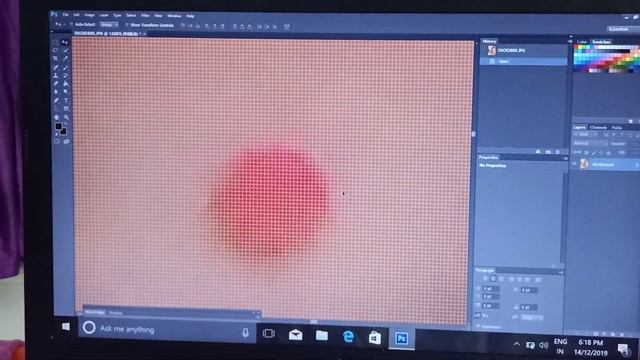Open the Edit menu
The height and width of the screenshot is (360, 640).
[x=76, y=15]
